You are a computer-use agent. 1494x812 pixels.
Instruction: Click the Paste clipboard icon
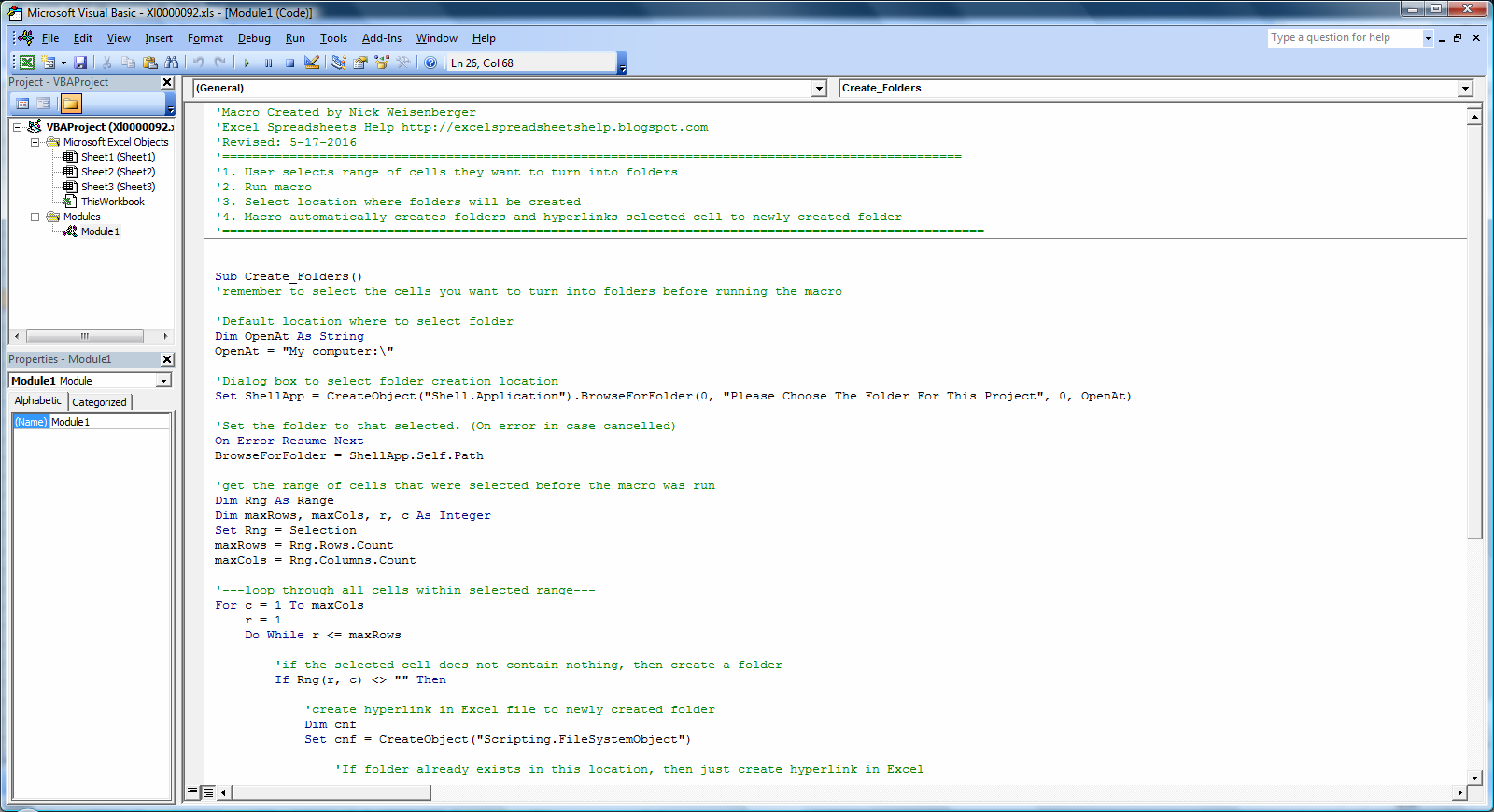[149, 63]
